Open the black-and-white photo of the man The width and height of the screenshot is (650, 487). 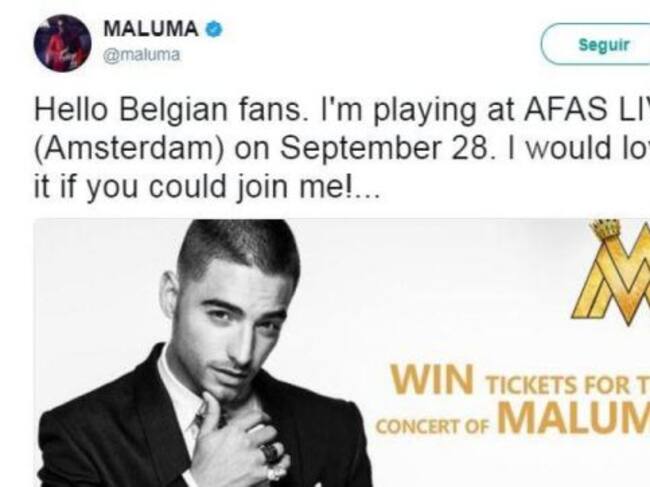[x=205, y=353]
